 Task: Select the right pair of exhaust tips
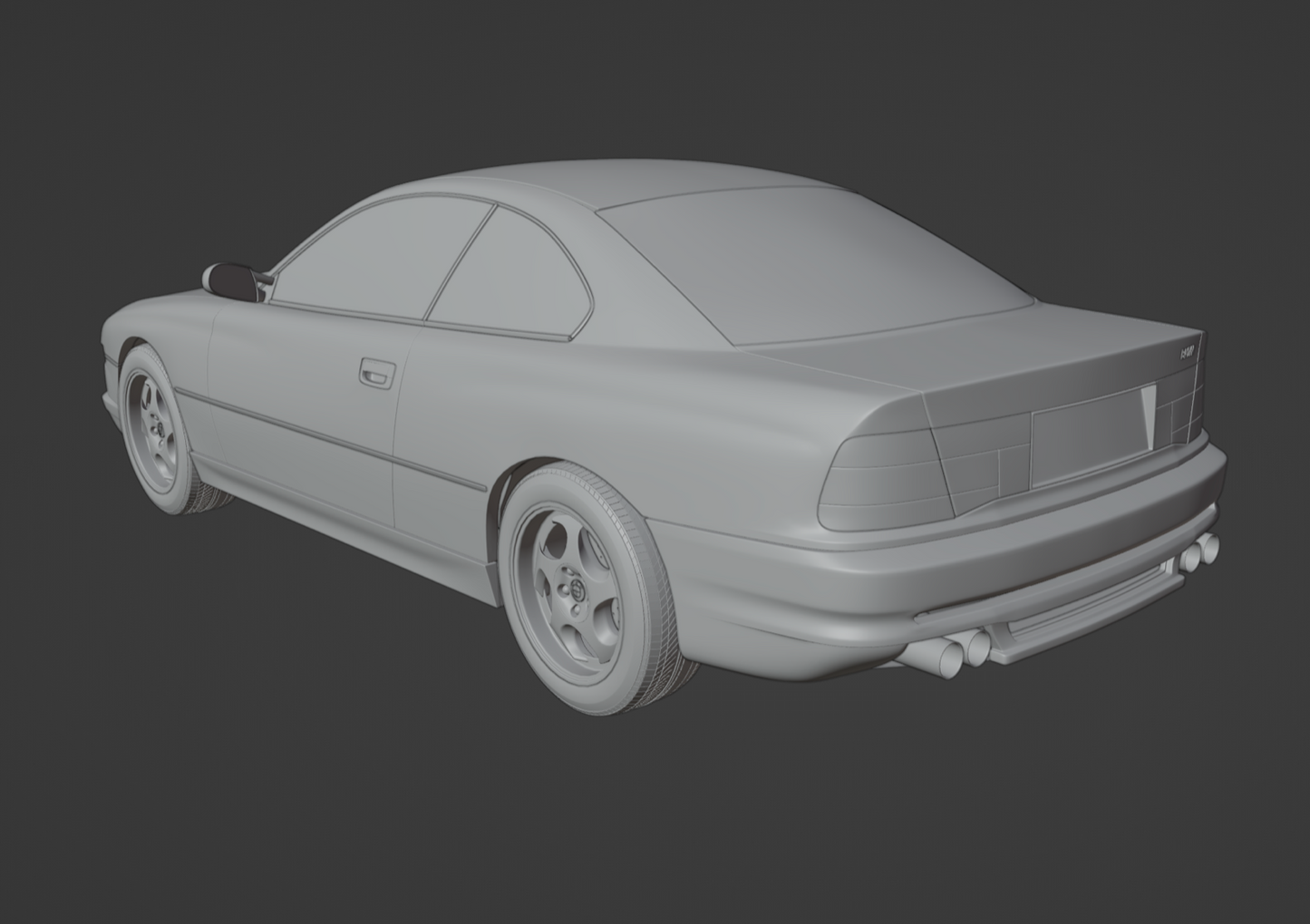(x=1198, y=550)
